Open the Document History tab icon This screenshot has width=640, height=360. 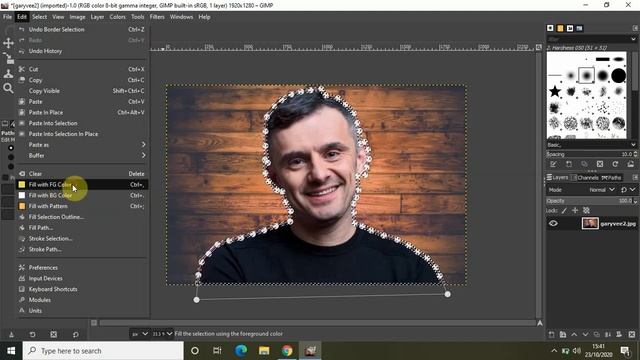580,28
